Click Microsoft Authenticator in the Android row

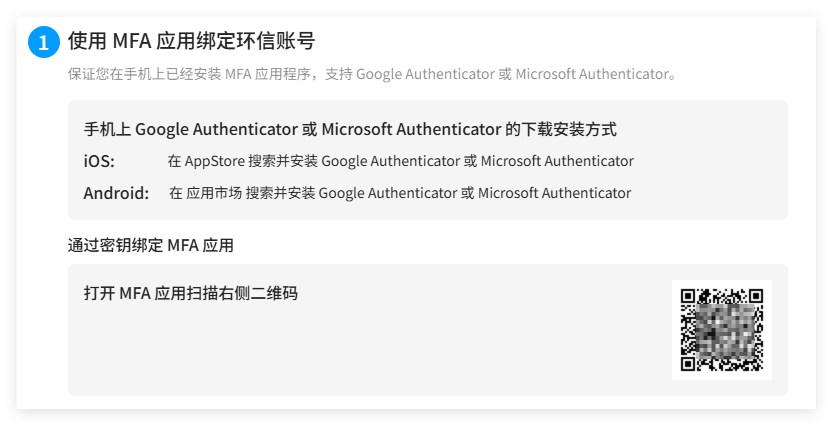pyautogui.click(x=554, y=193)
